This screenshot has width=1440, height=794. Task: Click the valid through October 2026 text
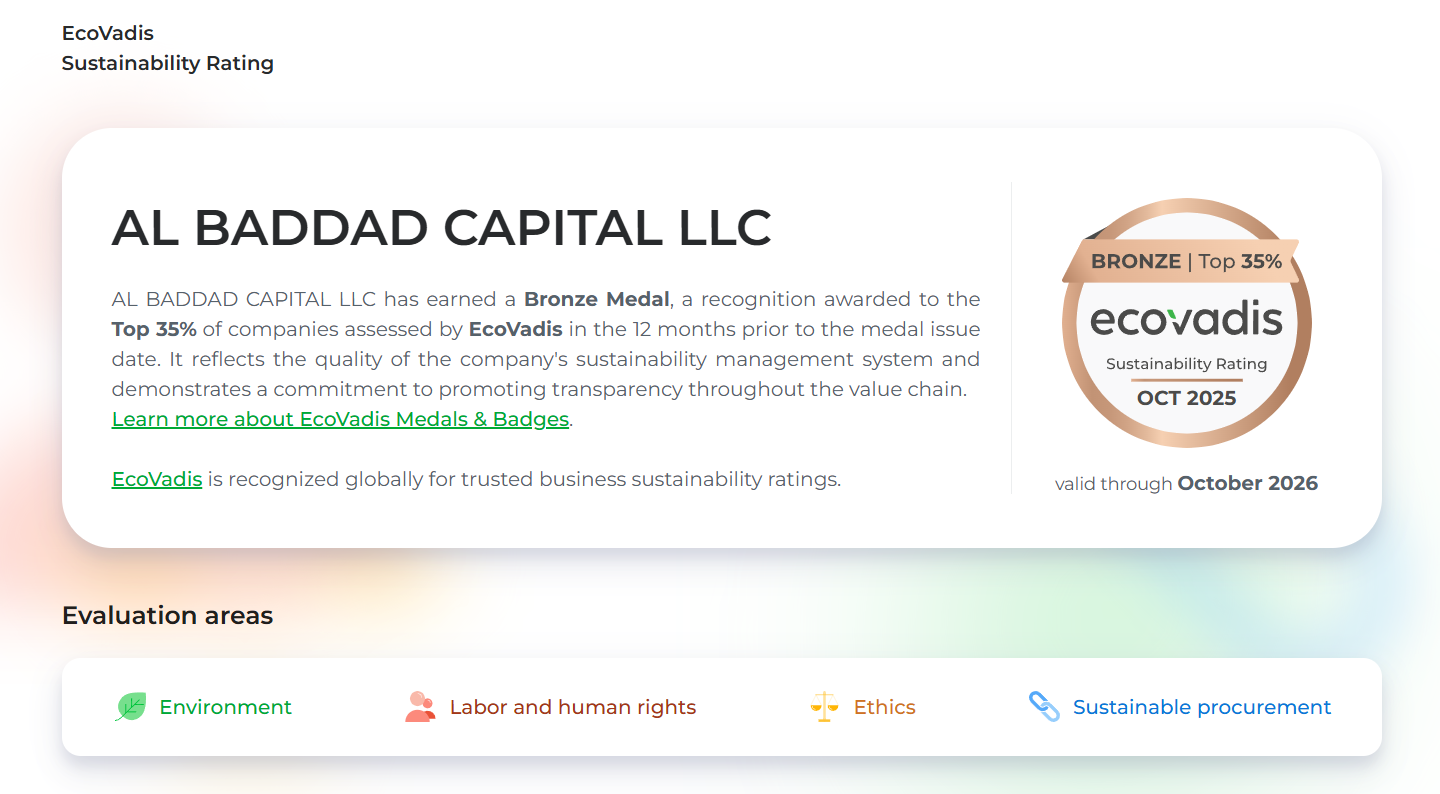[x=1186, y=484]
